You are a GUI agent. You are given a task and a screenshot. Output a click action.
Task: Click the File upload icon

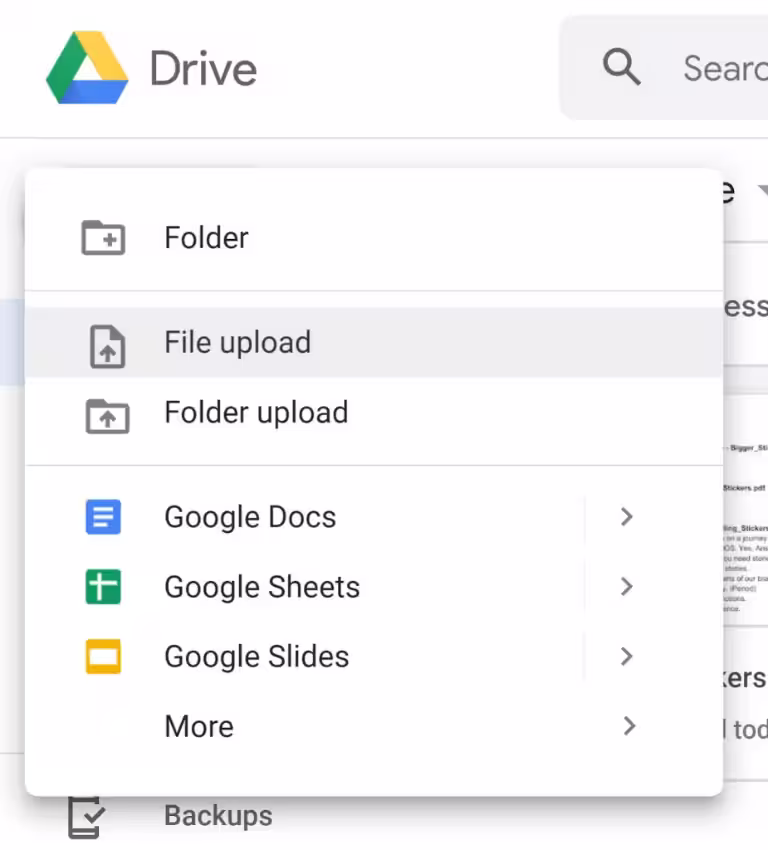click(106, 343)
